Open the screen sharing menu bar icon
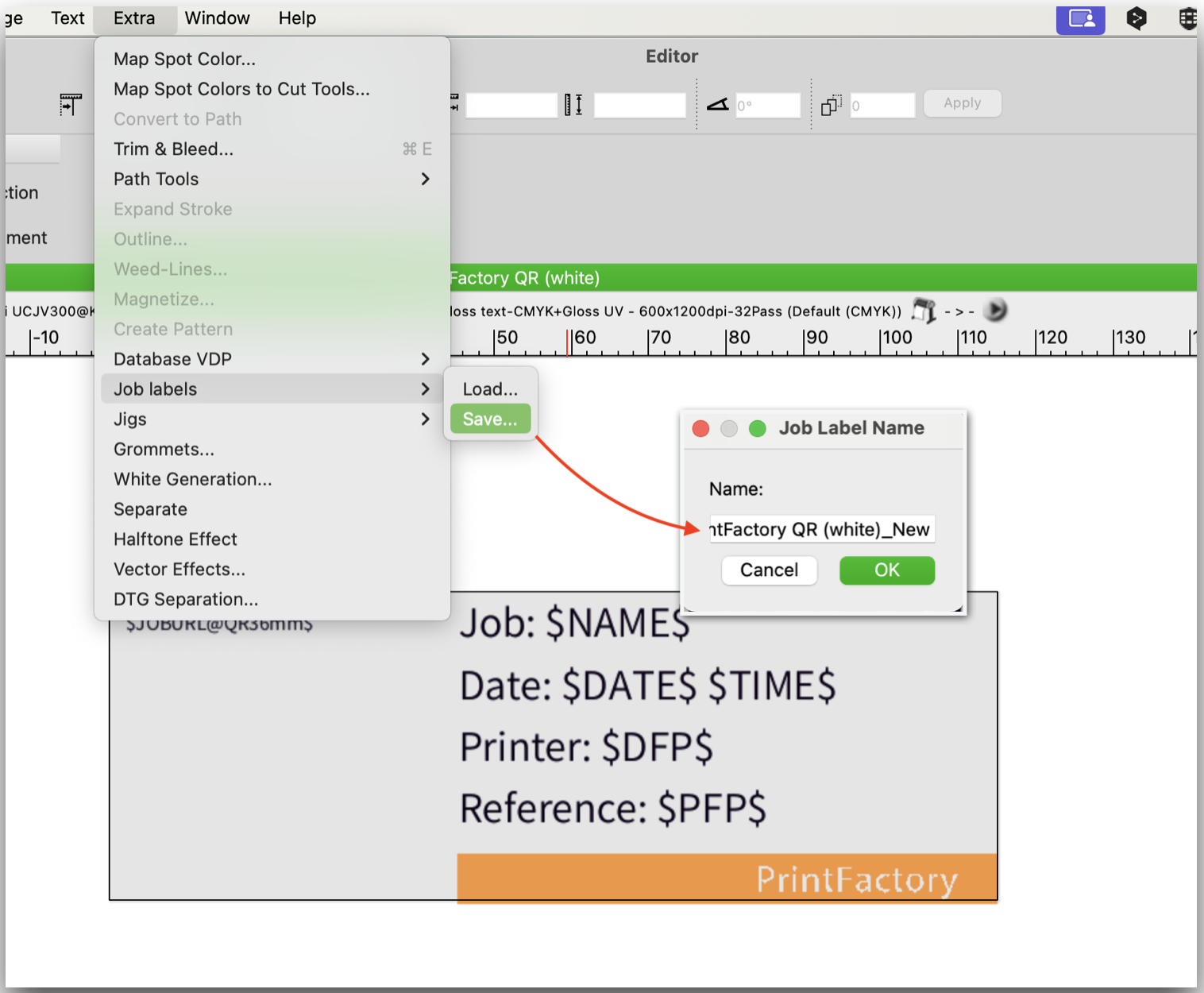Image resolution: width=1204 pixels, height=993 pixels. tap(1081, 18)
